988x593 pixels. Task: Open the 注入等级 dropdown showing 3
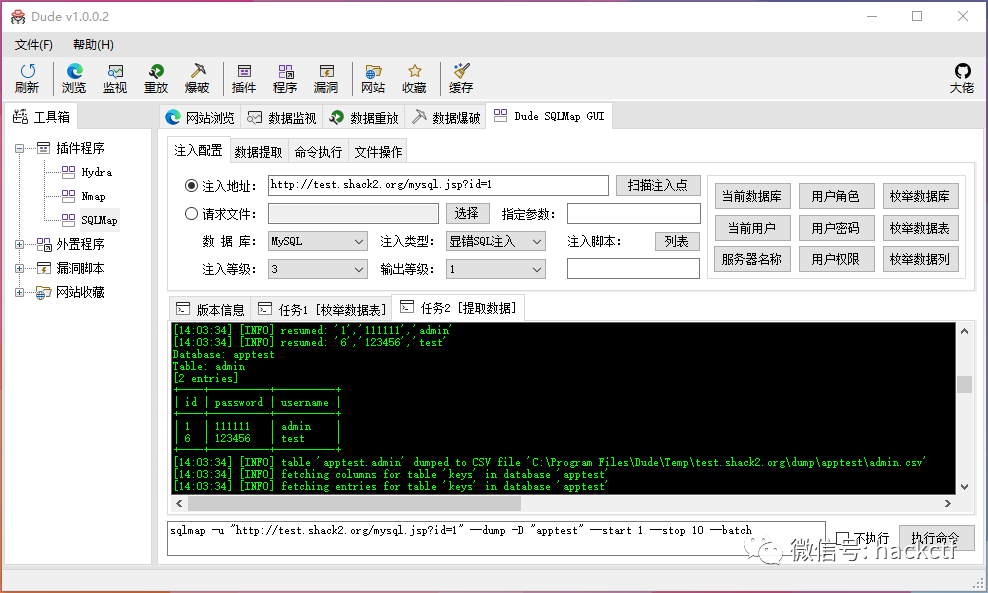click(x=318, y=269)
